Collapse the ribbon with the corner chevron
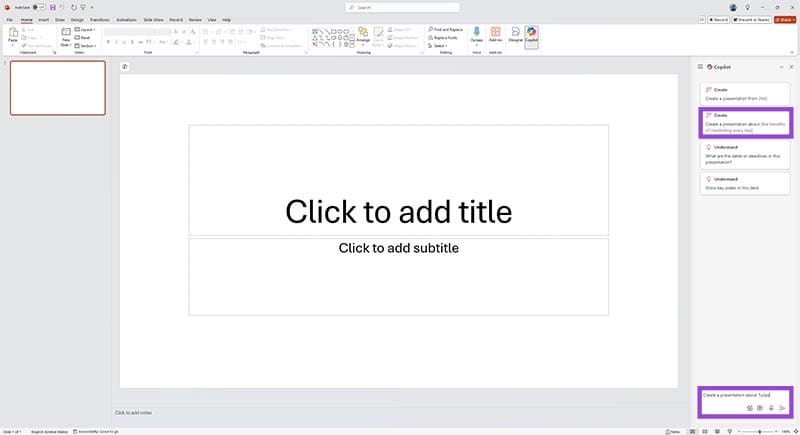Viewport: 800px width, 435px height. point(792,52)
